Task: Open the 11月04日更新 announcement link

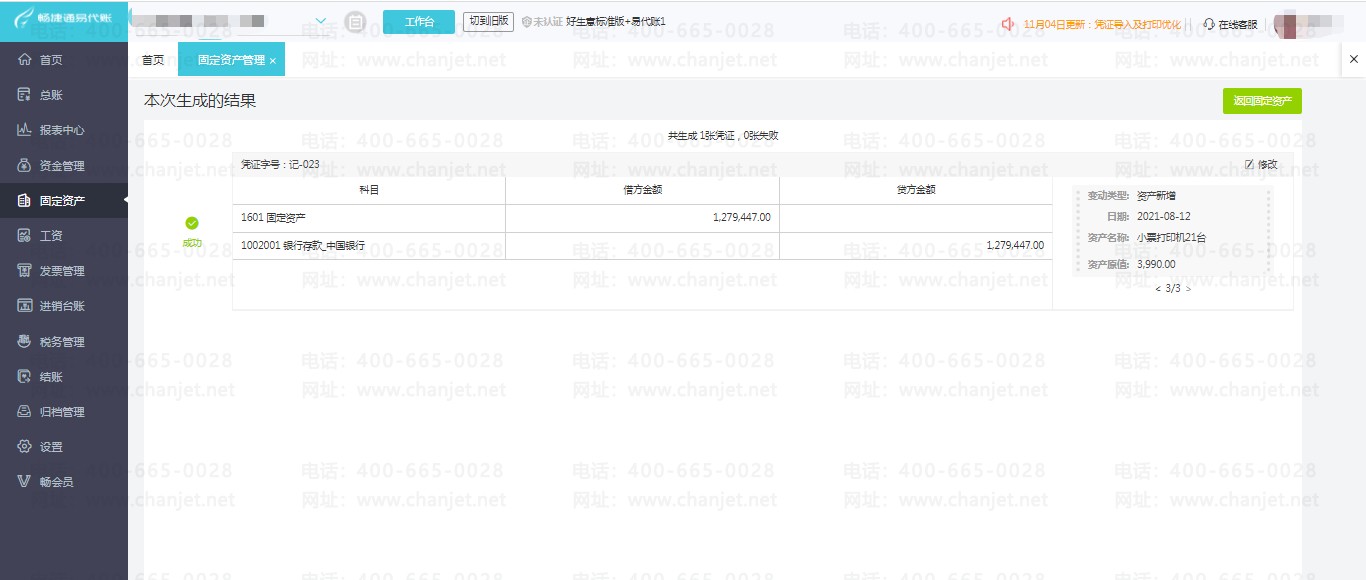Action: click(x=1104, y=24)
